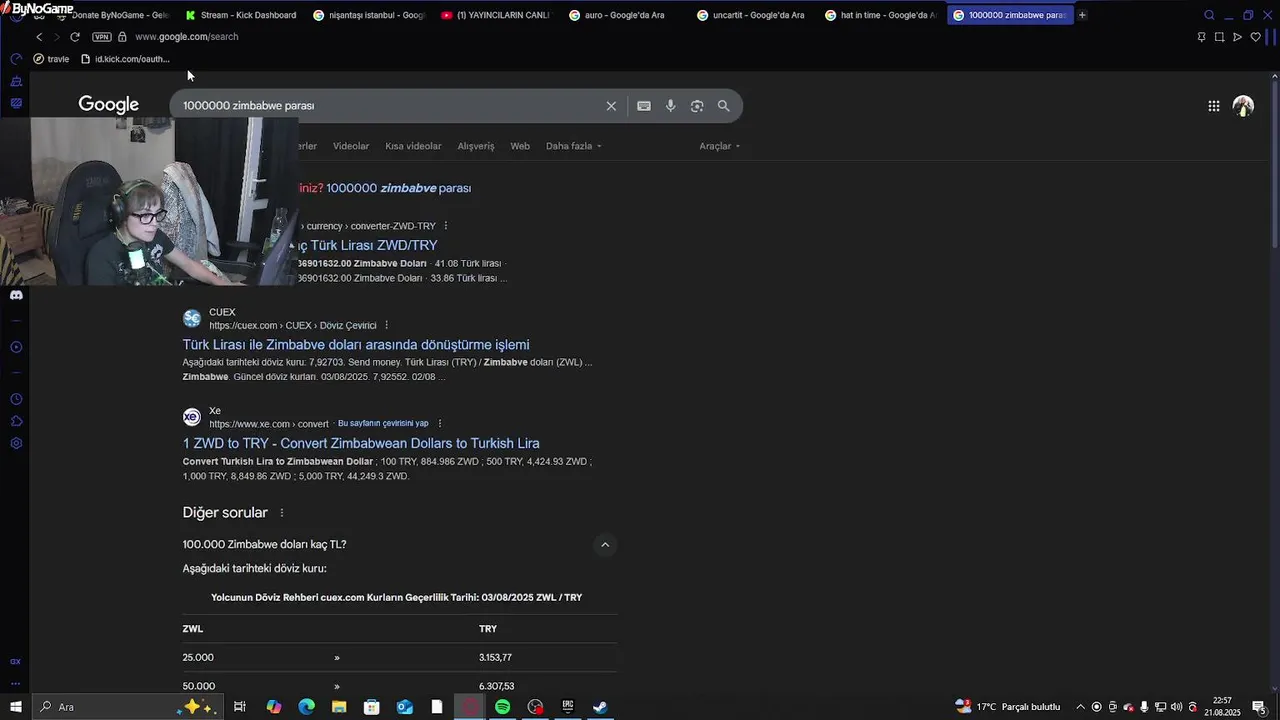
Task: Click suggested spelling 1000000 zimbabve parası
Action: tap(398, 188)
